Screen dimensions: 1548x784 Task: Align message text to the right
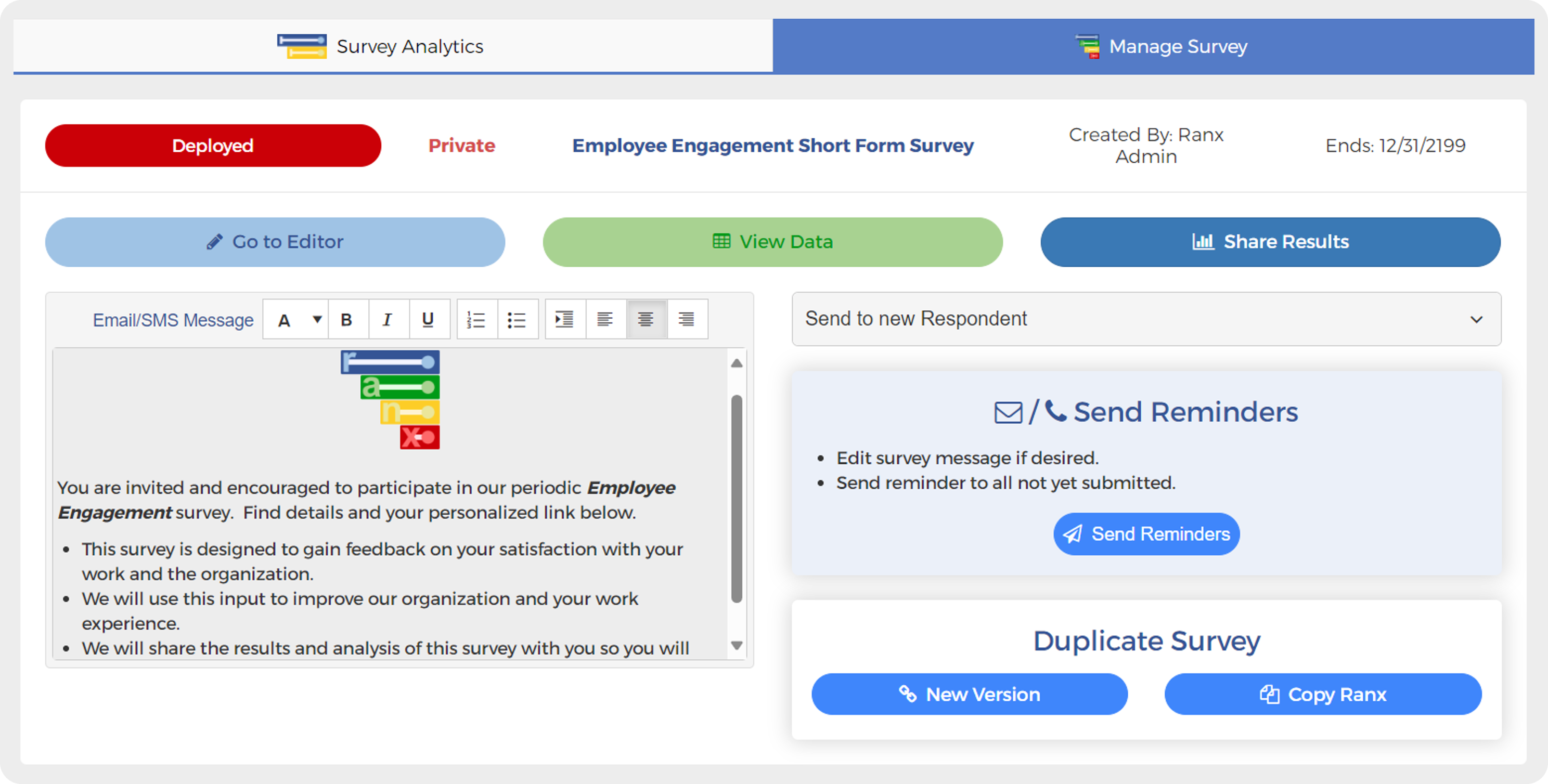[x=686, y=320]
